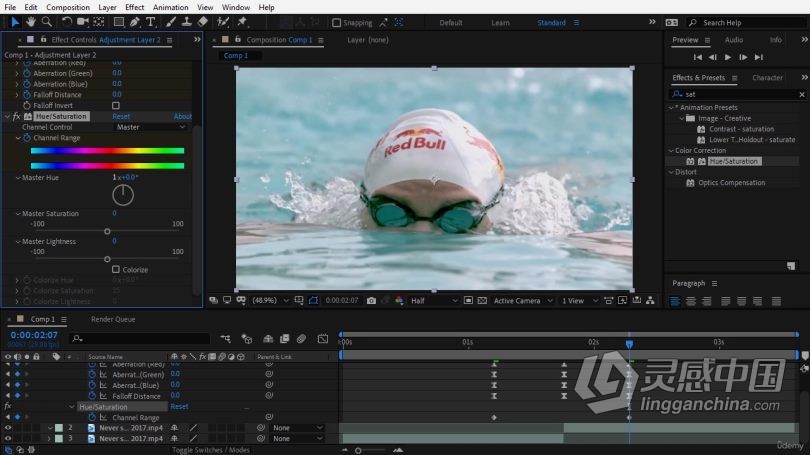
Task: Open the Composition menu
Action: pos(68,7)
